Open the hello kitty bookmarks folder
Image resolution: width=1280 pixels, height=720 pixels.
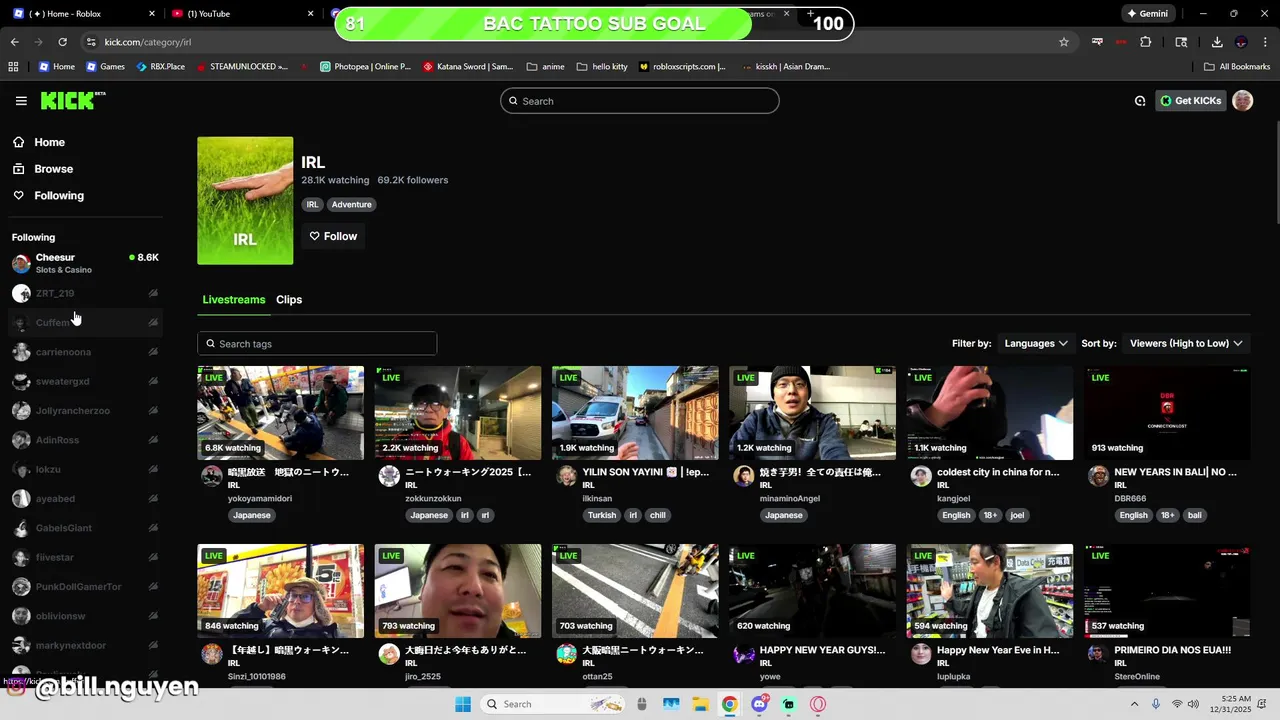602,67
